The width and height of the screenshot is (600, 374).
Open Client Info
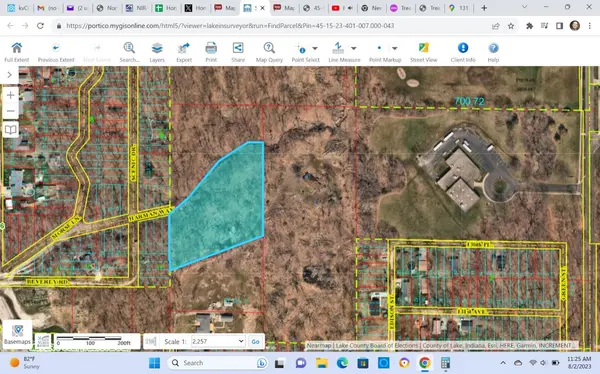tap(463, 52)
